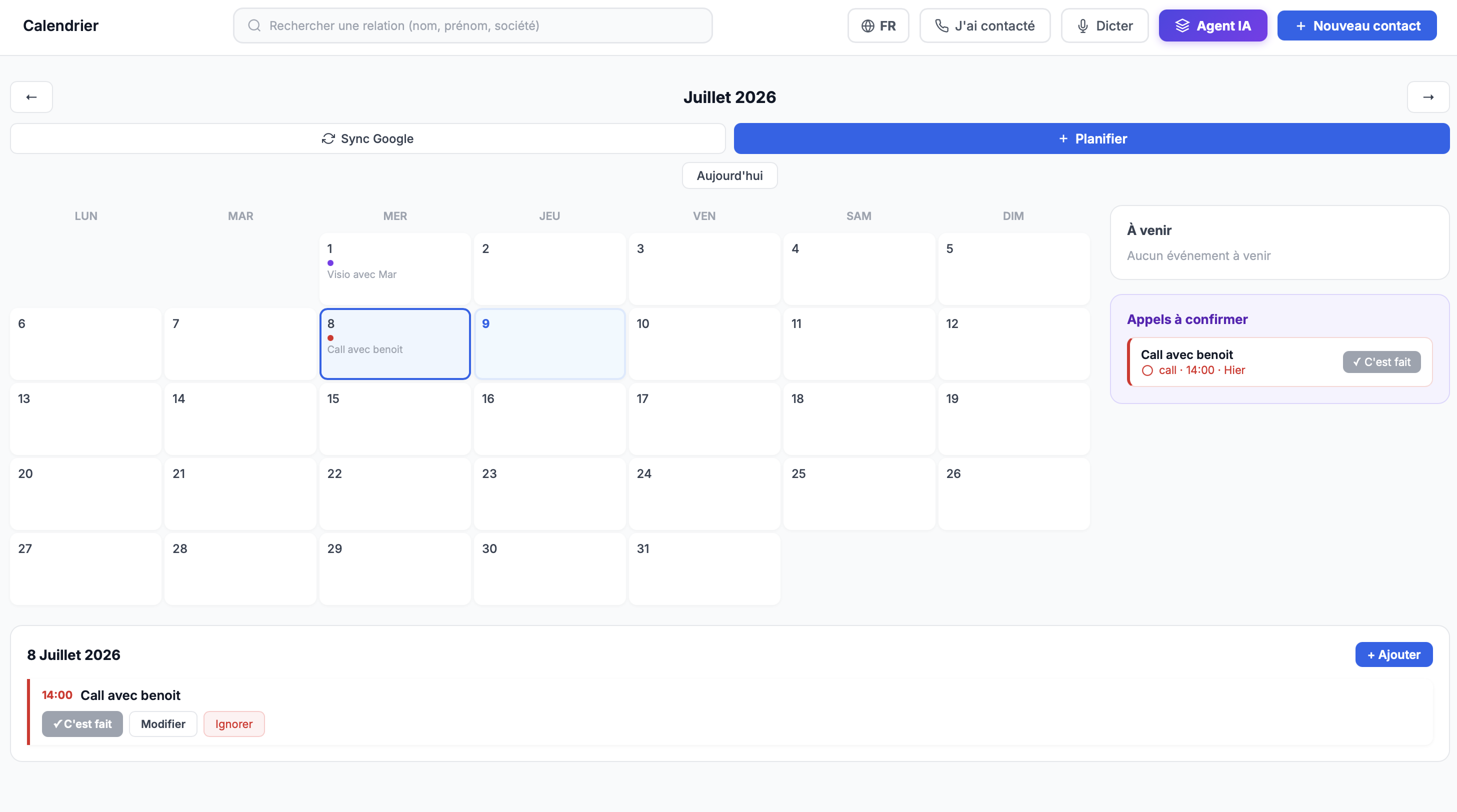This screenshot has height=812, width=1457.
Task: Select July 26 calendar cell
Action: [1013, 494]
